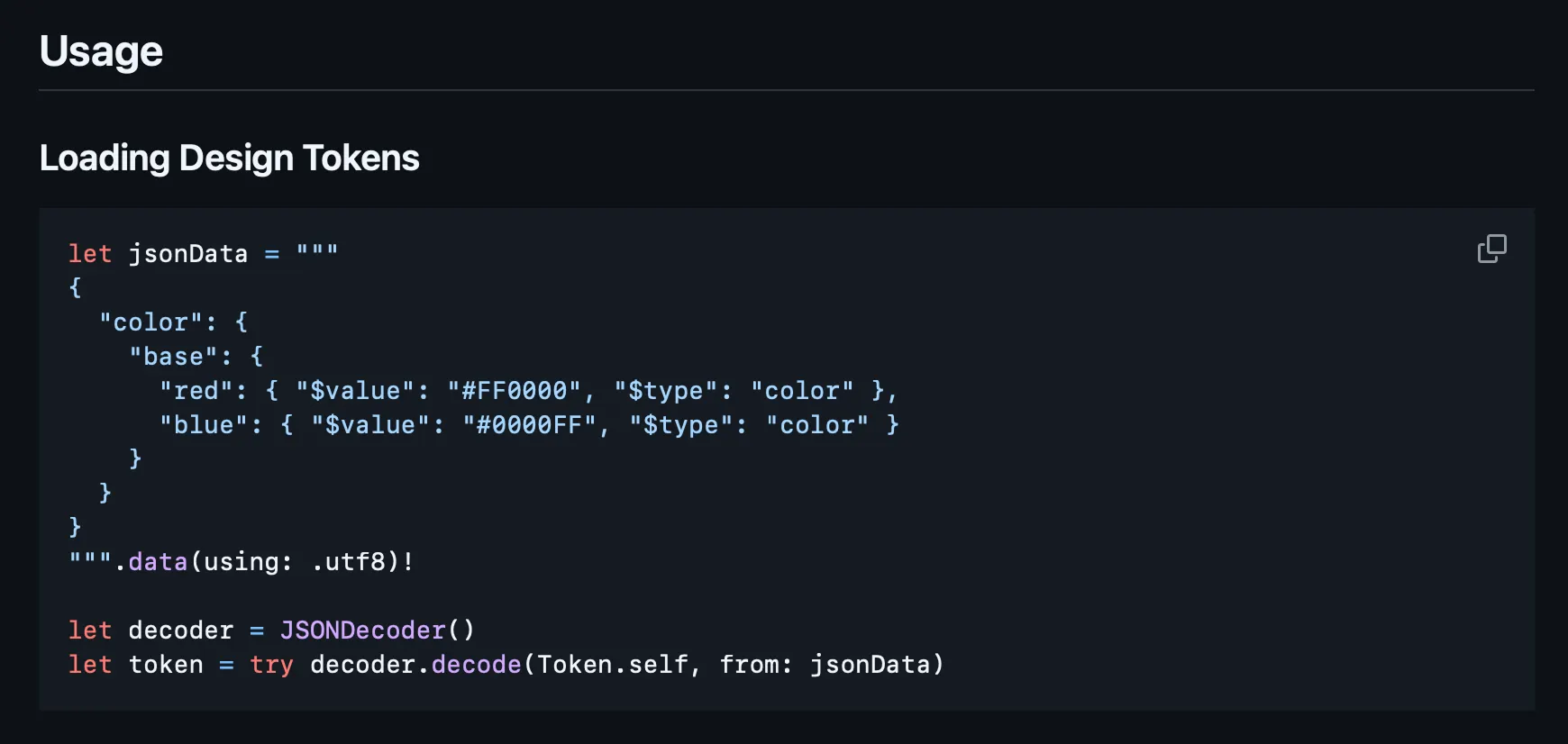This screenshot has width=1568, height=744.
Task: Click the try keyword in the code
Action: [x=271, y=665]
